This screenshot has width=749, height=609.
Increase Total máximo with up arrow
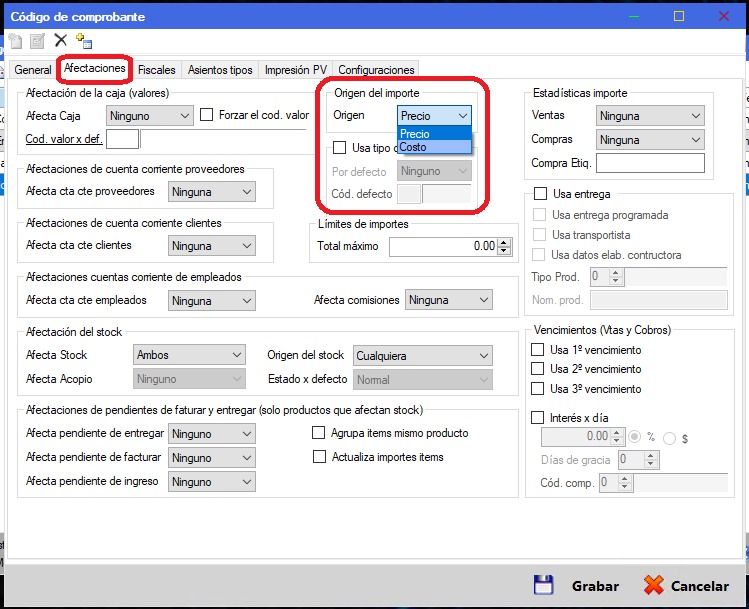pos(504,241)
